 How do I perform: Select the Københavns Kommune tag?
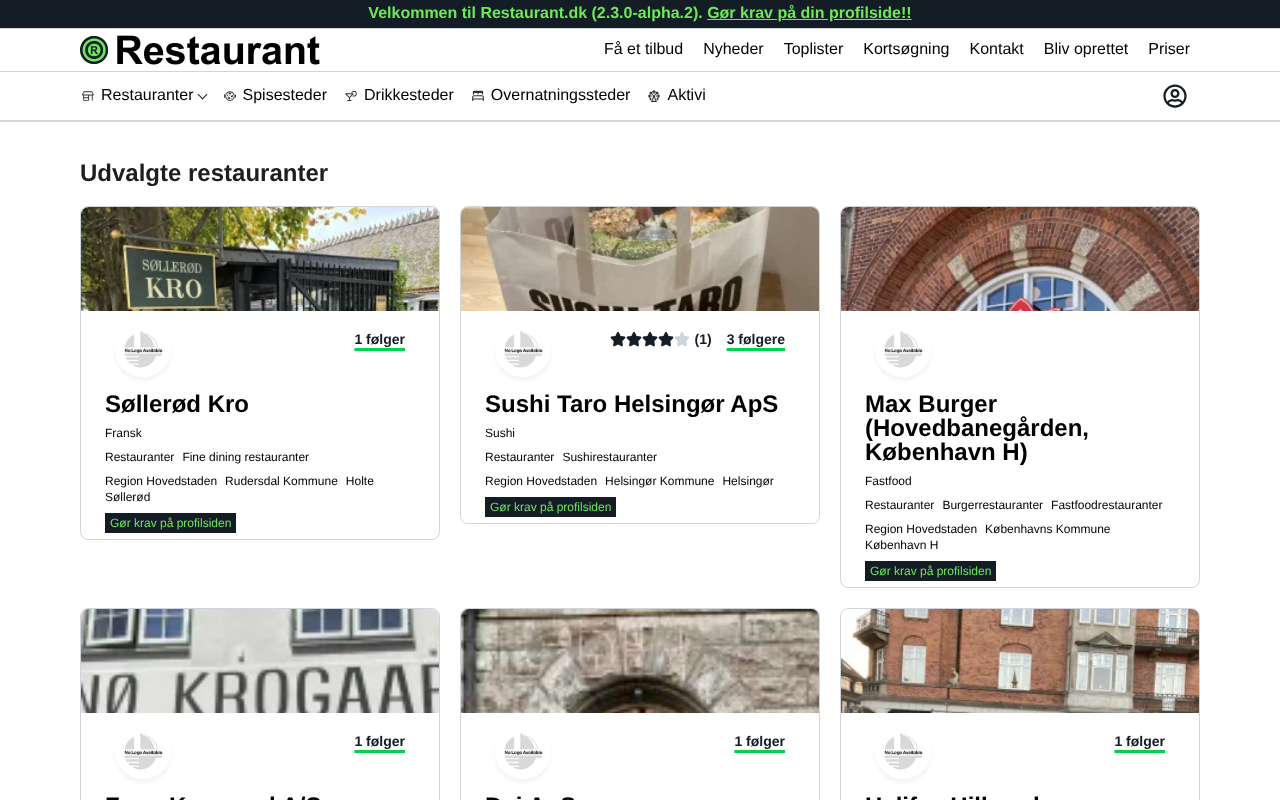point(1047,529)
